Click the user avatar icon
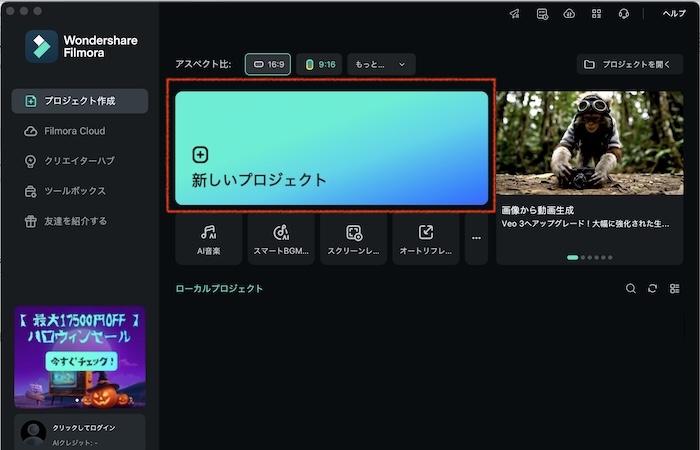The height and width of the screenshot is (450, 700). pyautogui.click(x=33, y=433)
